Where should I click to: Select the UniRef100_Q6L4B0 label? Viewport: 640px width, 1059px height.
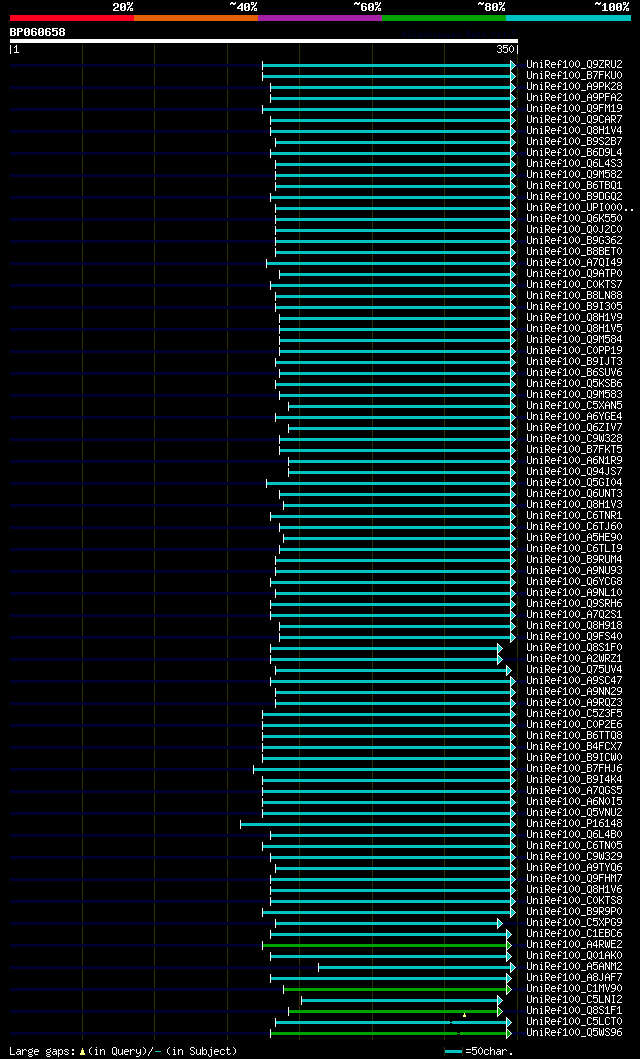575,835
